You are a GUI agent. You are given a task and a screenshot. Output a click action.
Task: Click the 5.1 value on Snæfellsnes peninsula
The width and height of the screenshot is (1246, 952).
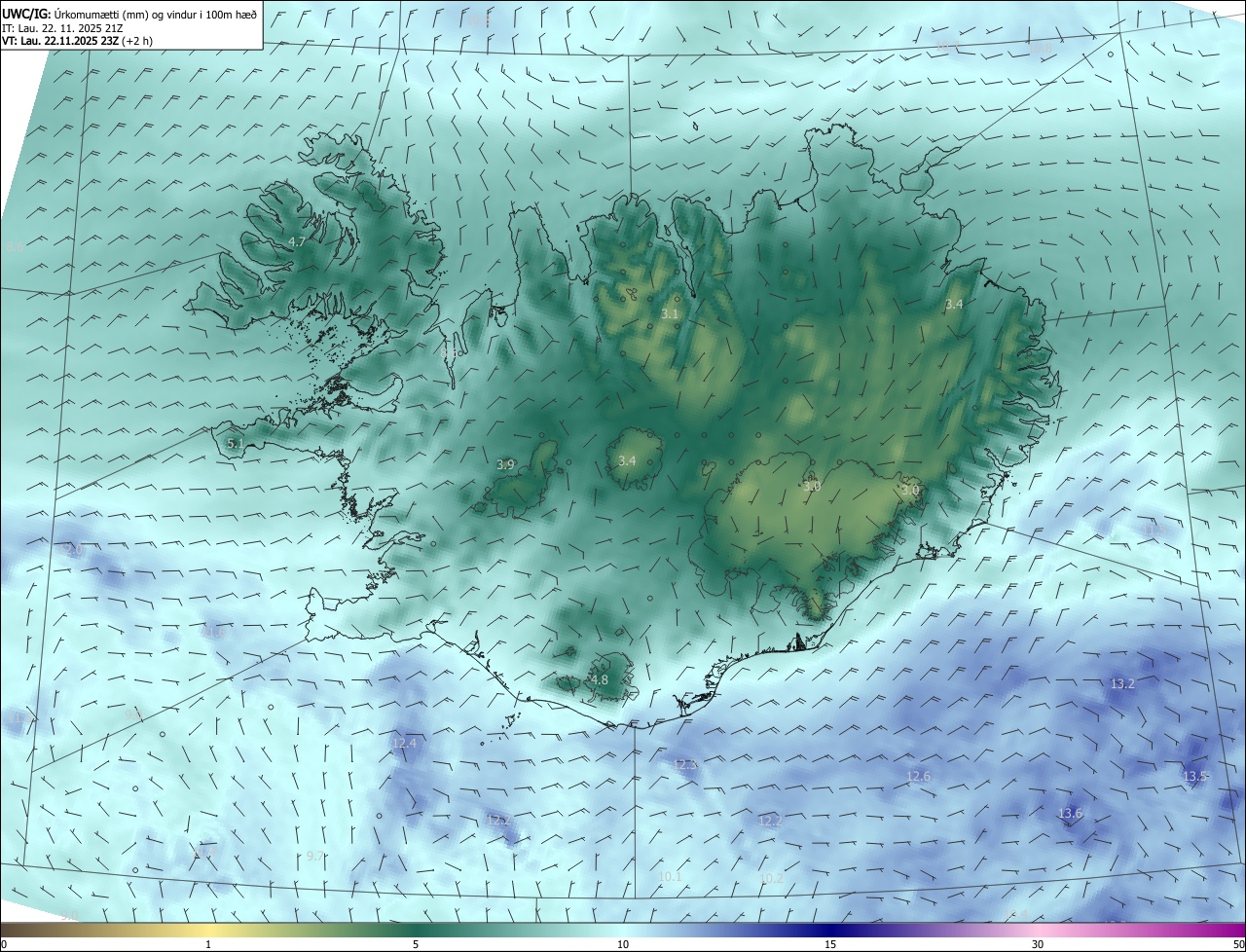click(x=235, y=443)
